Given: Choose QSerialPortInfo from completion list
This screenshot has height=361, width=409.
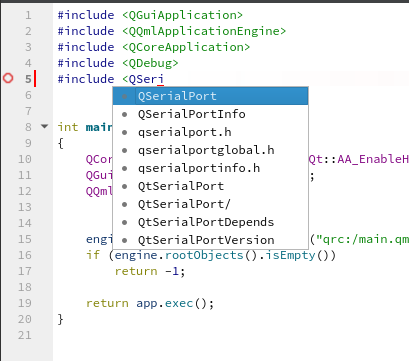Looking at the screenshot, I should 210,114.
